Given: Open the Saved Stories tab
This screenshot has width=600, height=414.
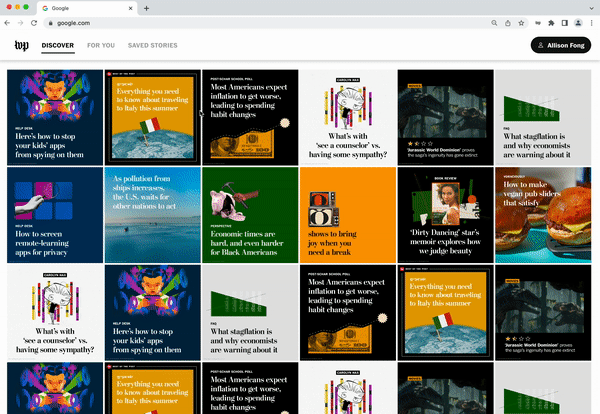Looking at the screenshot, I should pos(153,46).
